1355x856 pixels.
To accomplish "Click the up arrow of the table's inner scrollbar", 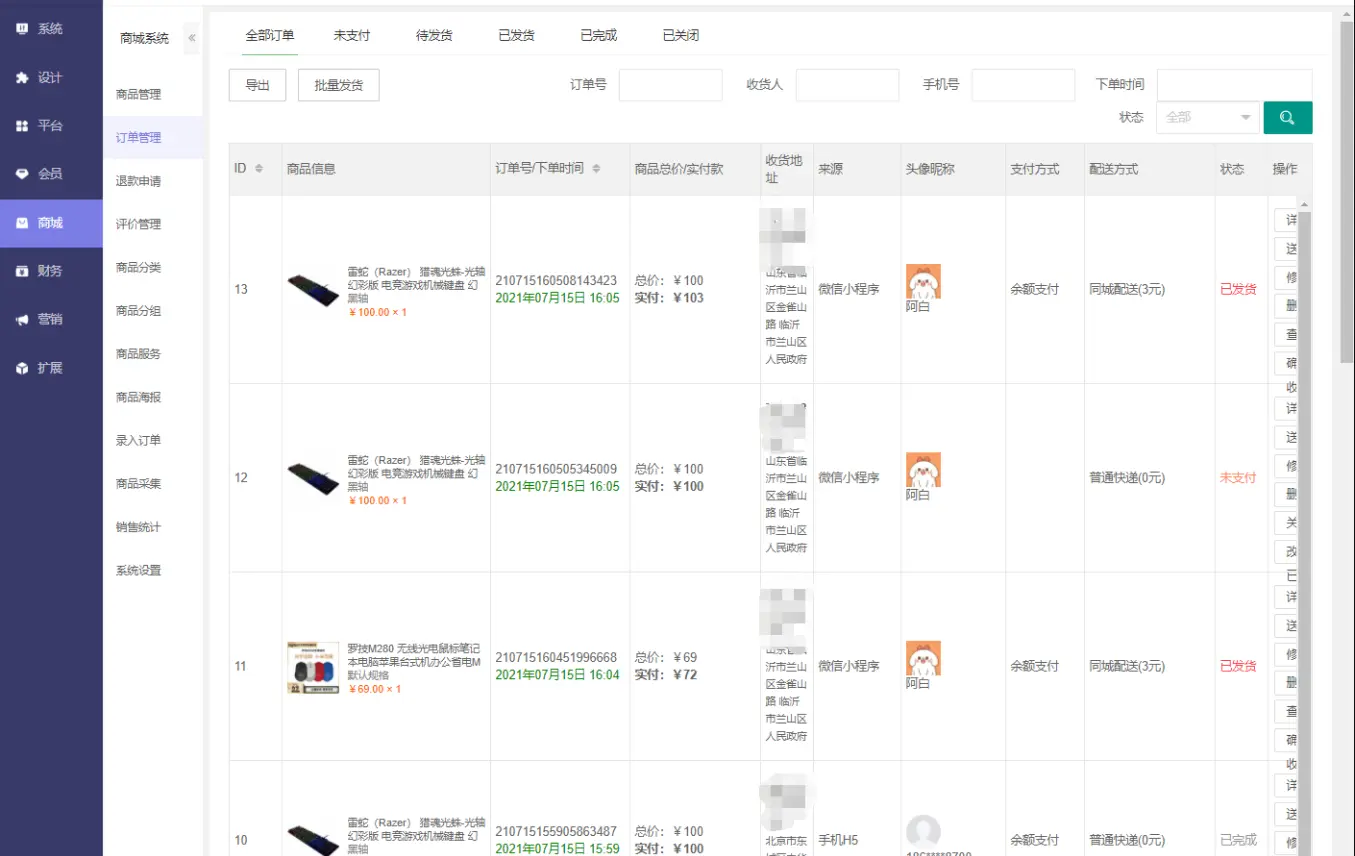I will (1304, 204).
